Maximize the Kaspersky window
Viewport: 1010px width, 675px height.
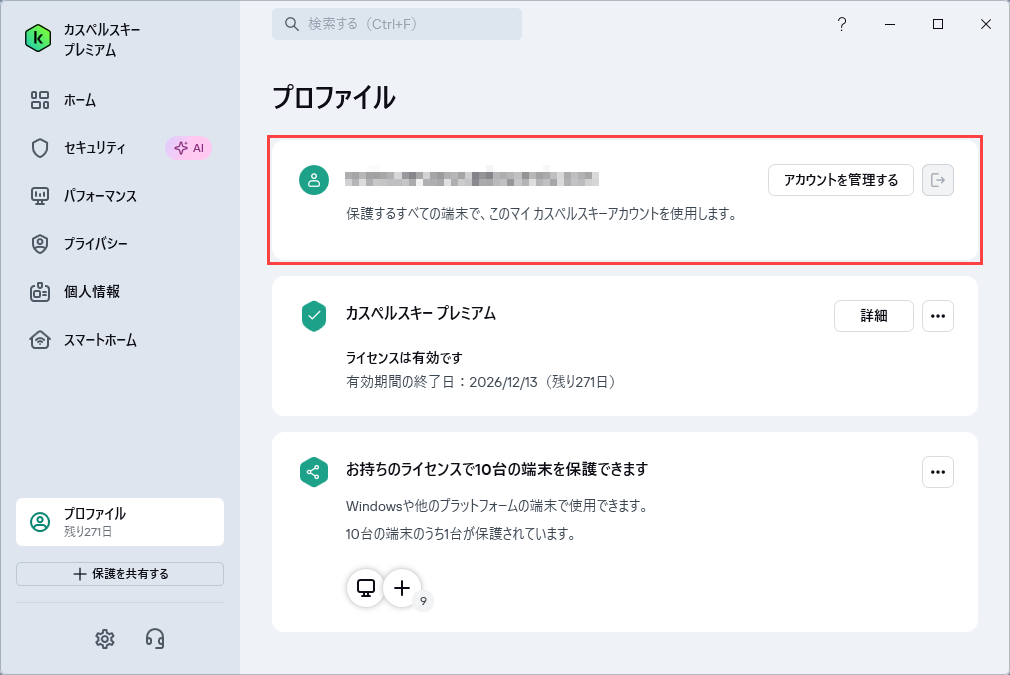coord(938,24)
